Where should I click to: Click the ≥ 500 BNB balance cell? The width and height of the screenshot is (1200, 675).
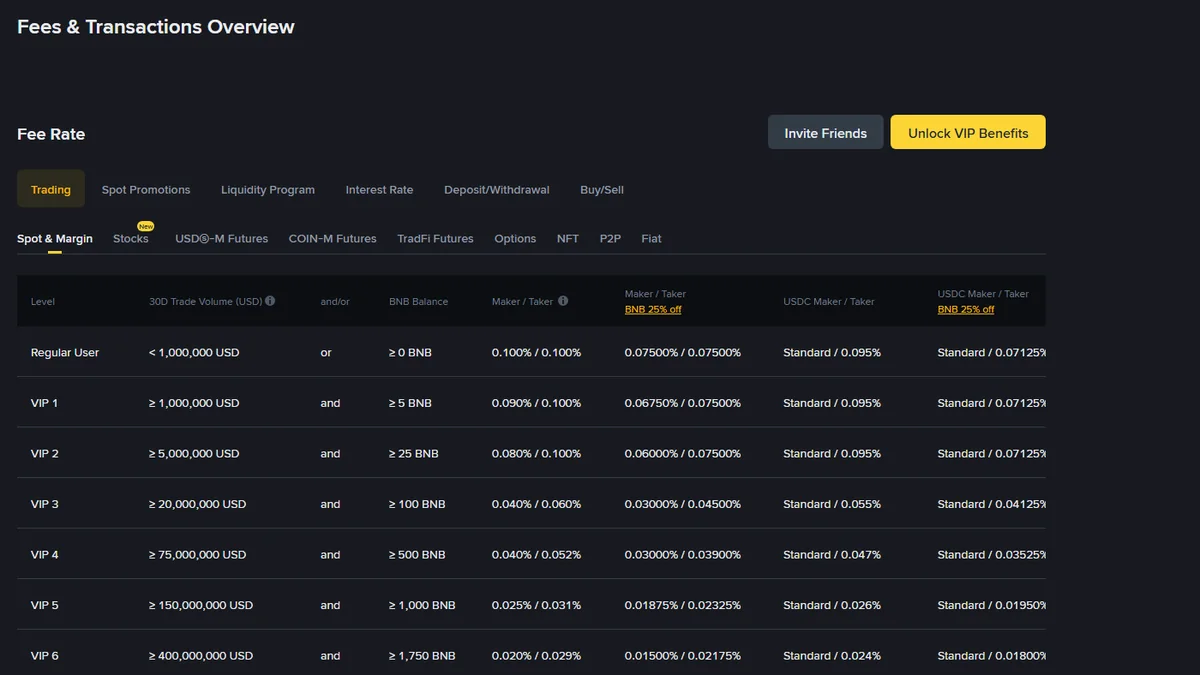[x=417, y=554]
